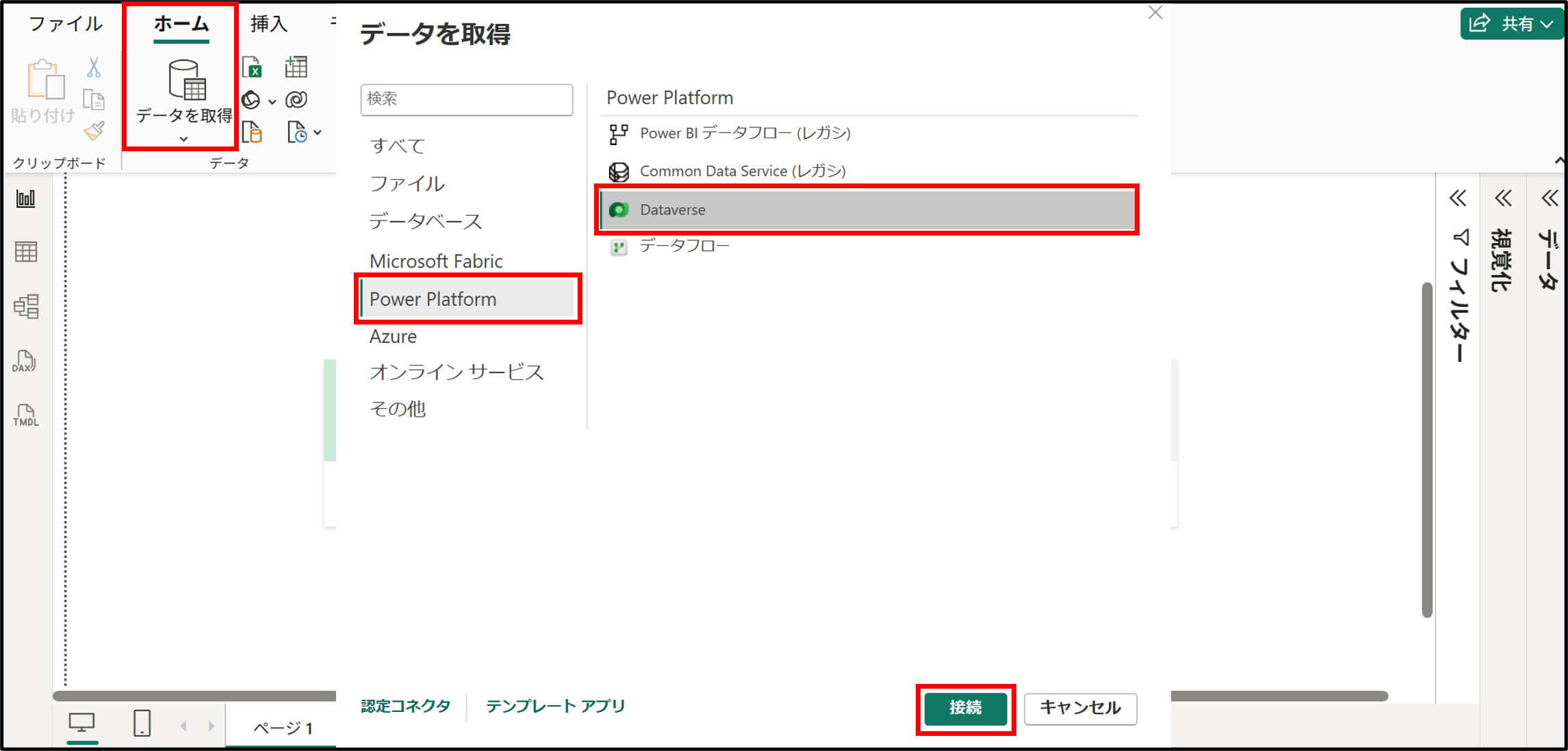The width and height of the screenshot is (1568, 751).
Task: Click the Excel workbook source icon
Action: click(x=252, y=67)
